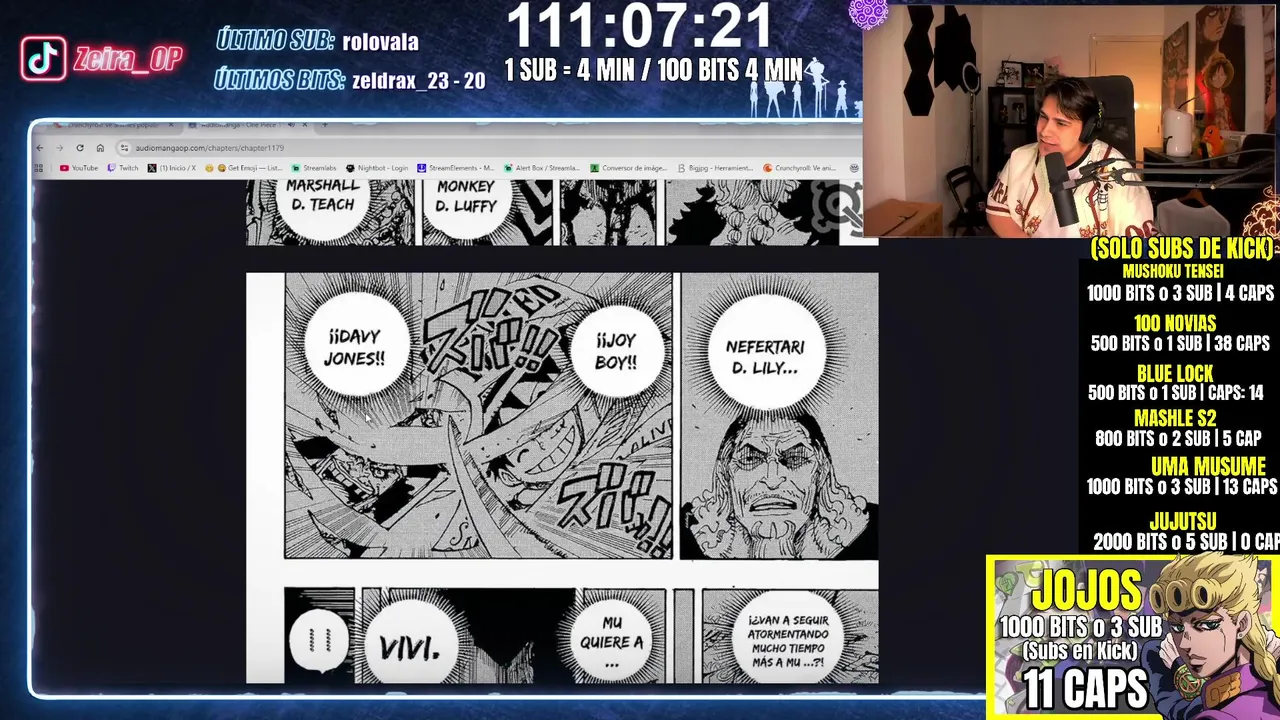Viewport: 1280px width, 720px height.
Task: Go back with the browser back arrow
Action: 40,148
